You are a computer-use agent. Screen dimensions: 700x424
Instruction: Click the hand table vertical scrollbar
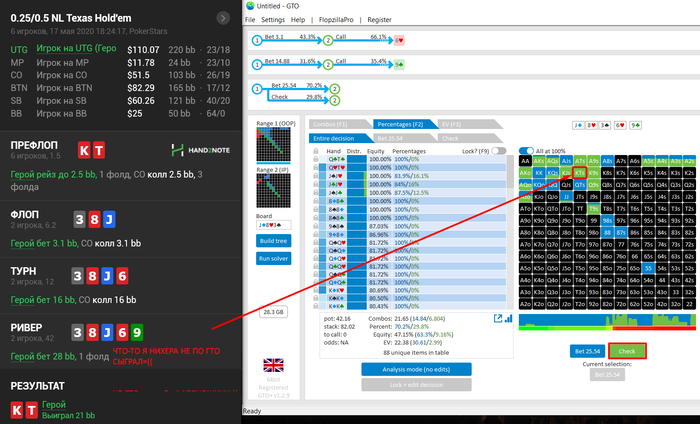coord(510,232)
